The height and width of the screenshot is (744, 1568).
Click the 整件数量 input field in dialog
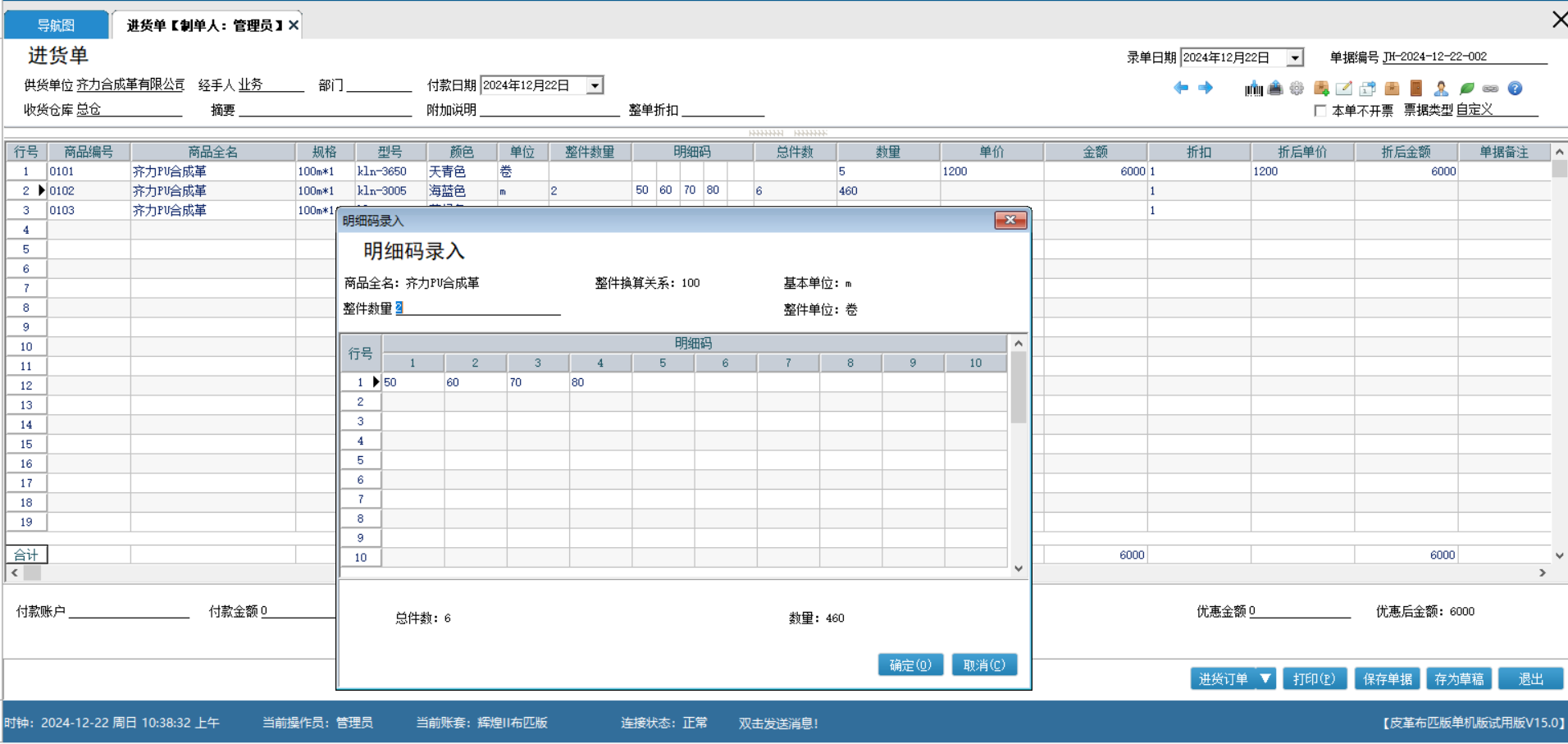pyautogui.click(x=477, y=308)
